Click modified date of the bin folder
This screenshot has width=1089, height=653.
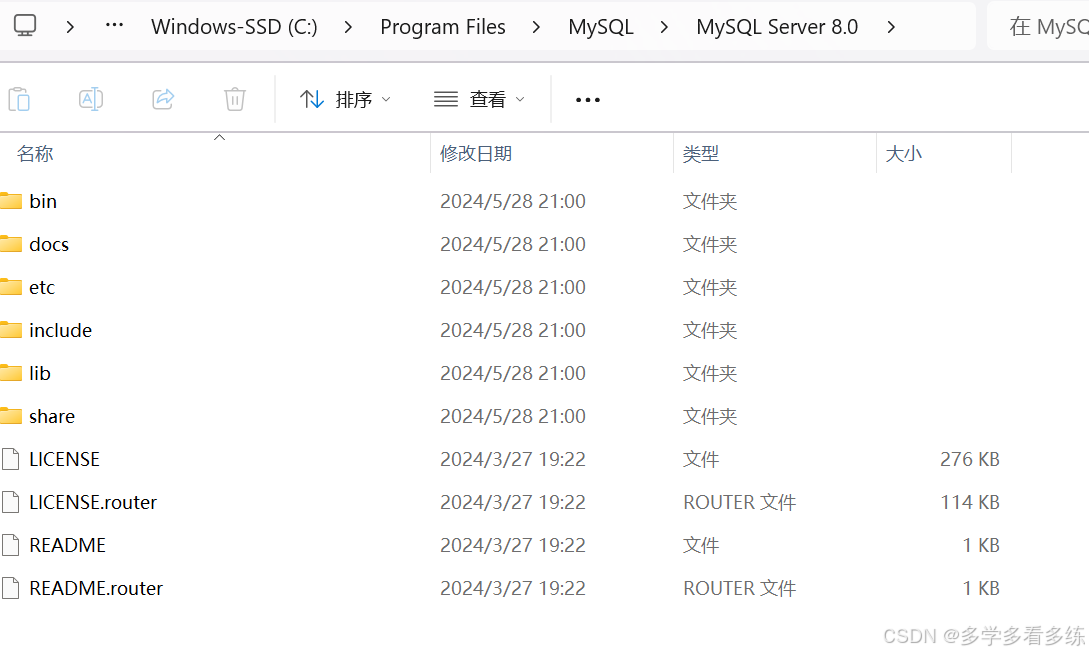(x=513, y=201)
